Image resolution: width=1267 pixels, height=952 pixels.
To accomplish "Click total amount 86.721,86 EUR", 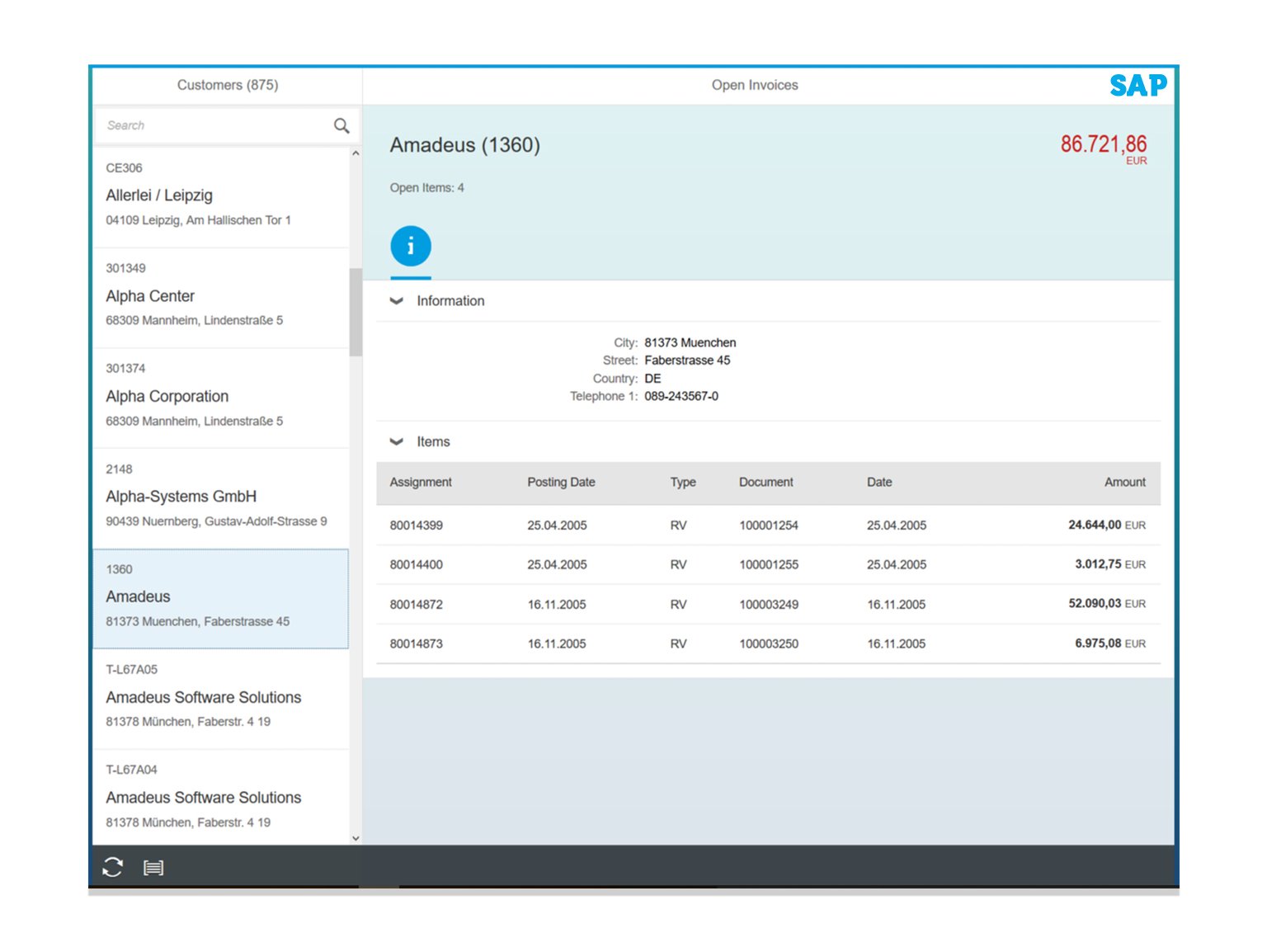I will click(1104, 148).
